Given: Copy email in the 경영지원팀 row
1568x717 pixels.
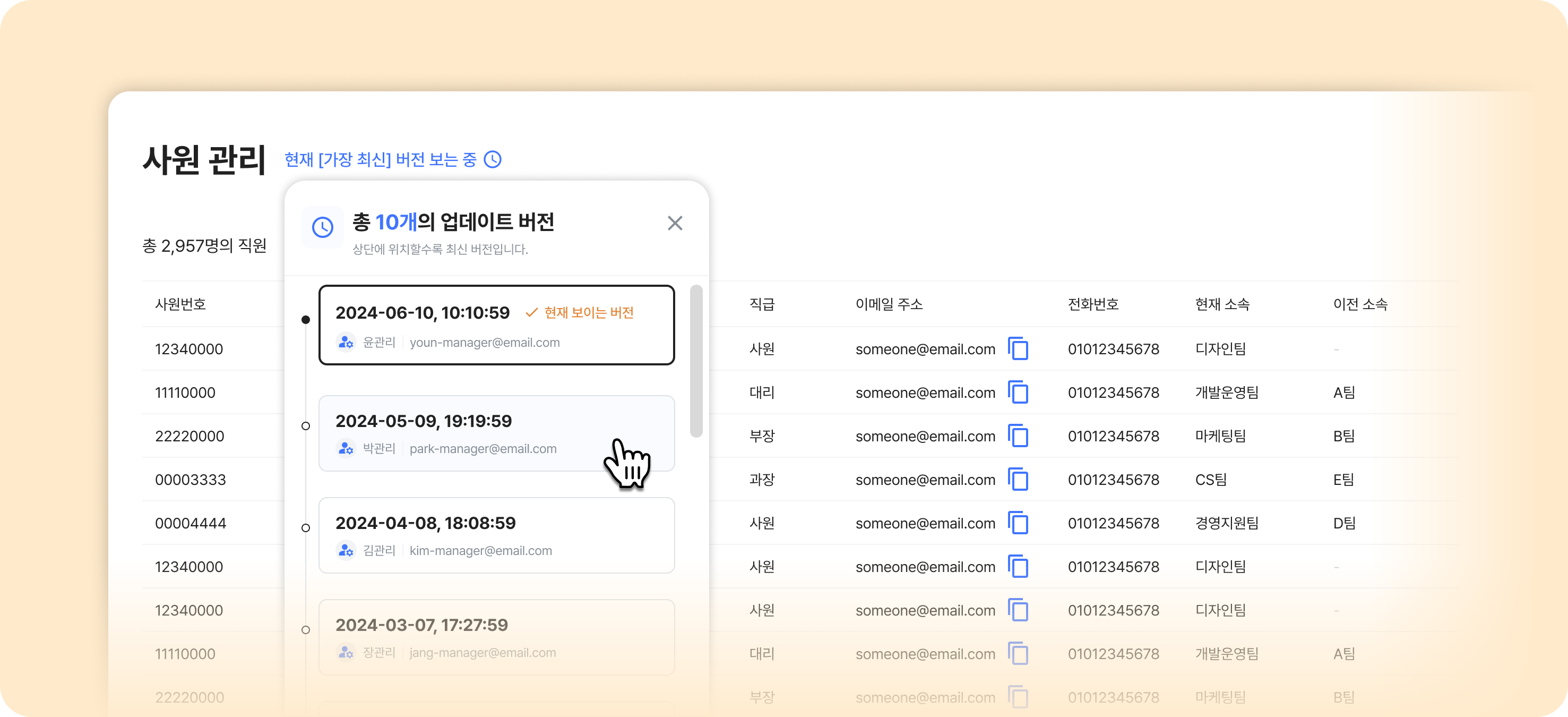Looking at the screenshot, I should pyautogui.click(x=1018, y=523).
